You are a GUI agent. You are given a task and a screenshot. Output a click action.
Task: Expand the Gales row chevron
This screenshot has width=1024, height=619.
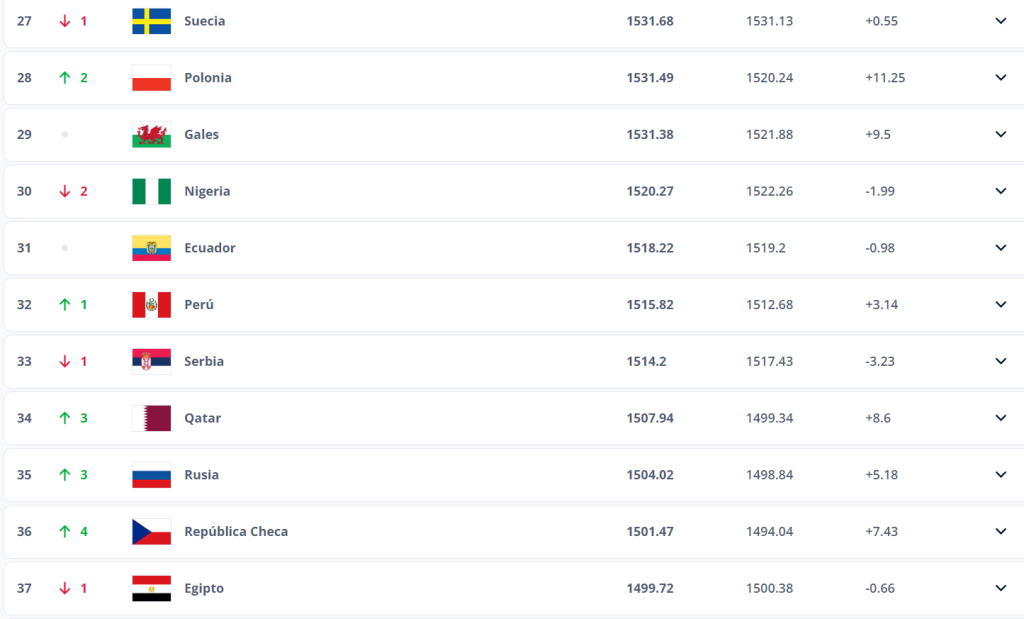point(1000,135)
